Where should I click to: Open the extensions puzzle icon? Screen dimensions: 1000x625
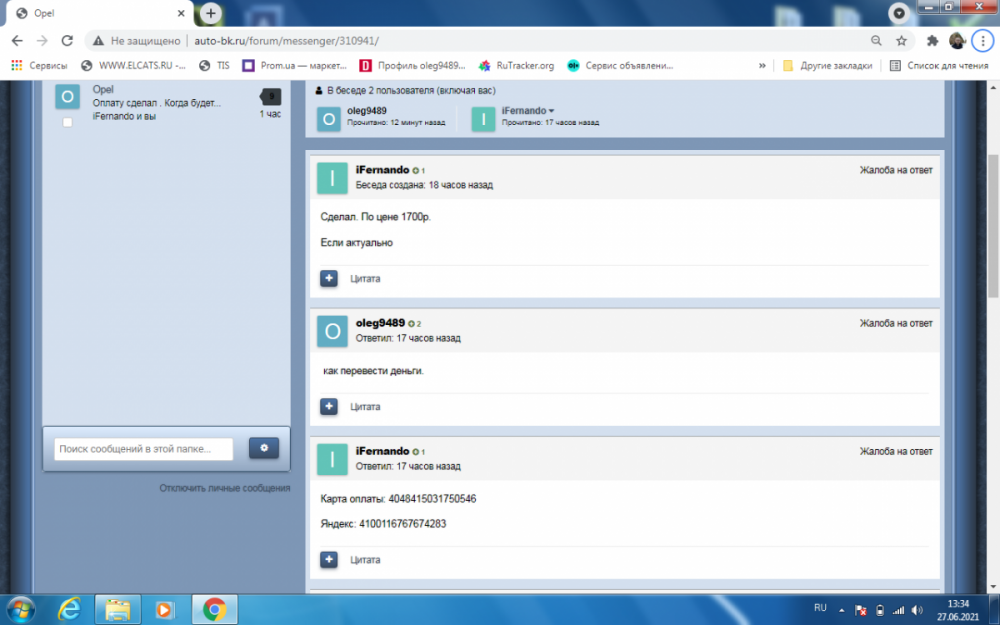pyautogui.click(x=932, y=41)
